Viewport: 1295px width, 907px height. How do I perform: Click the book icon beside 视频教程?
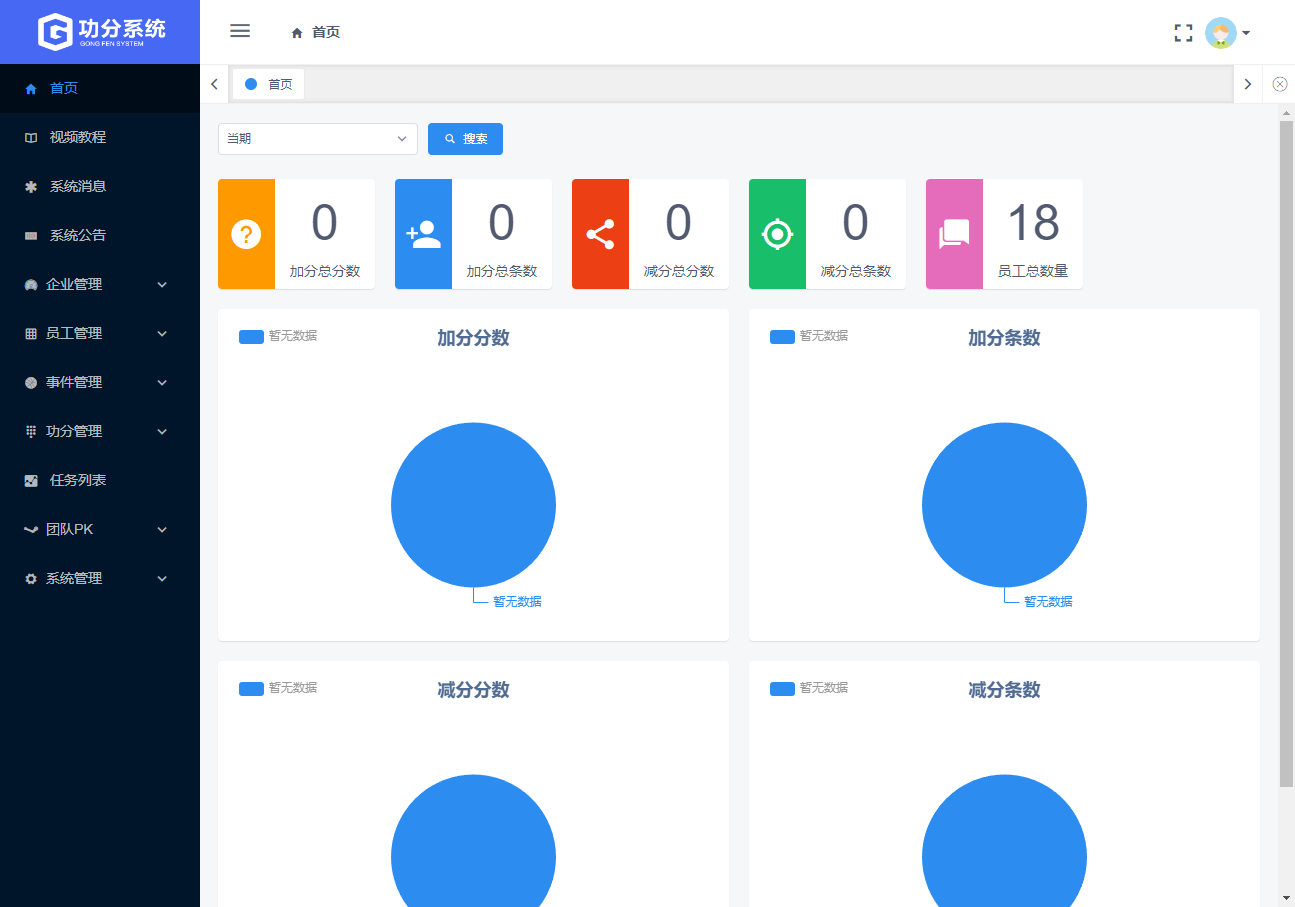[x=31, y=138]
